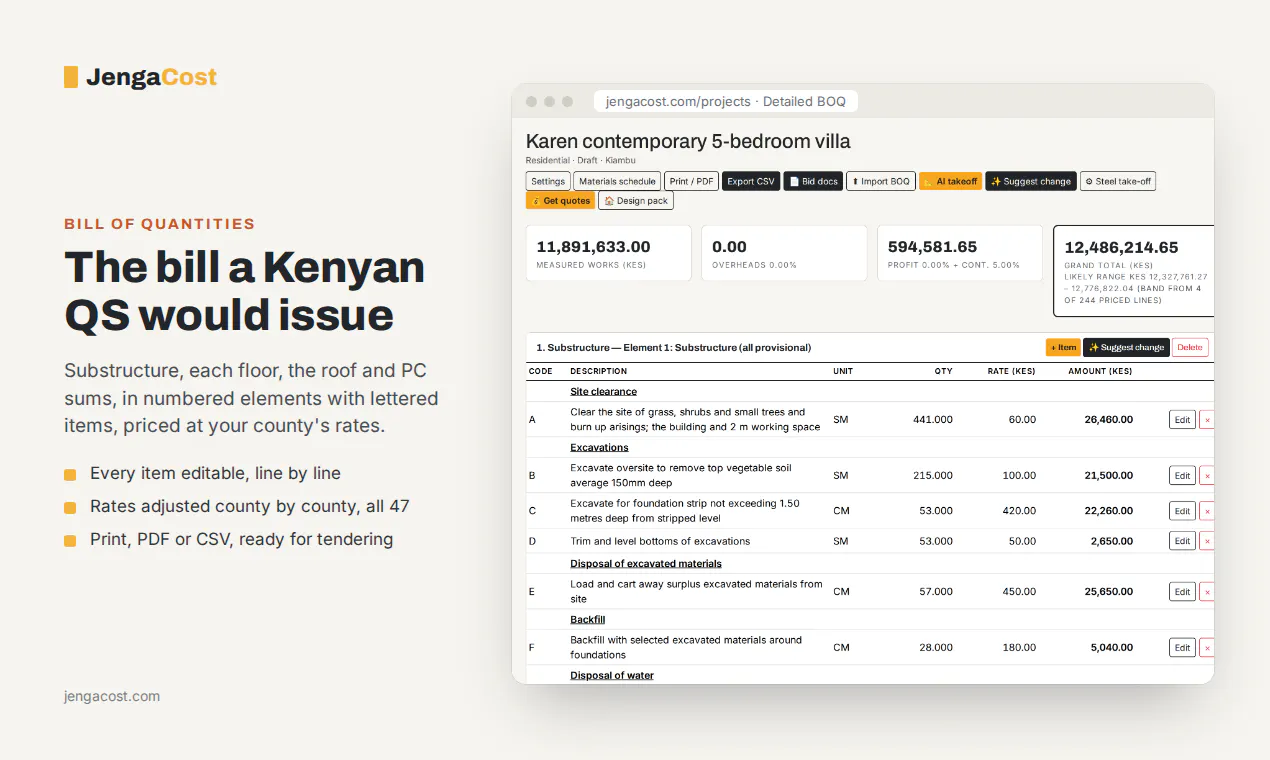Edit row C excavate foundation strip item
Screen dimensions: 1270x760
pyautogui.click(x=1182, y=511)
